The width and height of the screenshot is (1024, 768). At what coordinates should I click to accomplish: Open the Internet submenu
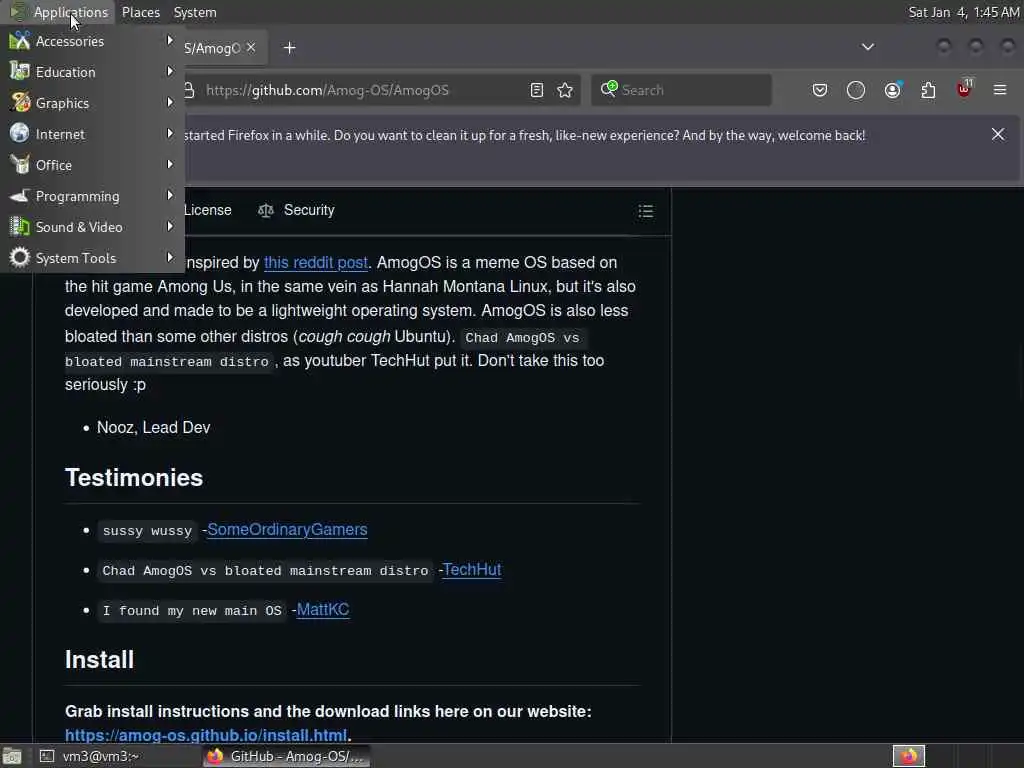click(x=92, y=134)
